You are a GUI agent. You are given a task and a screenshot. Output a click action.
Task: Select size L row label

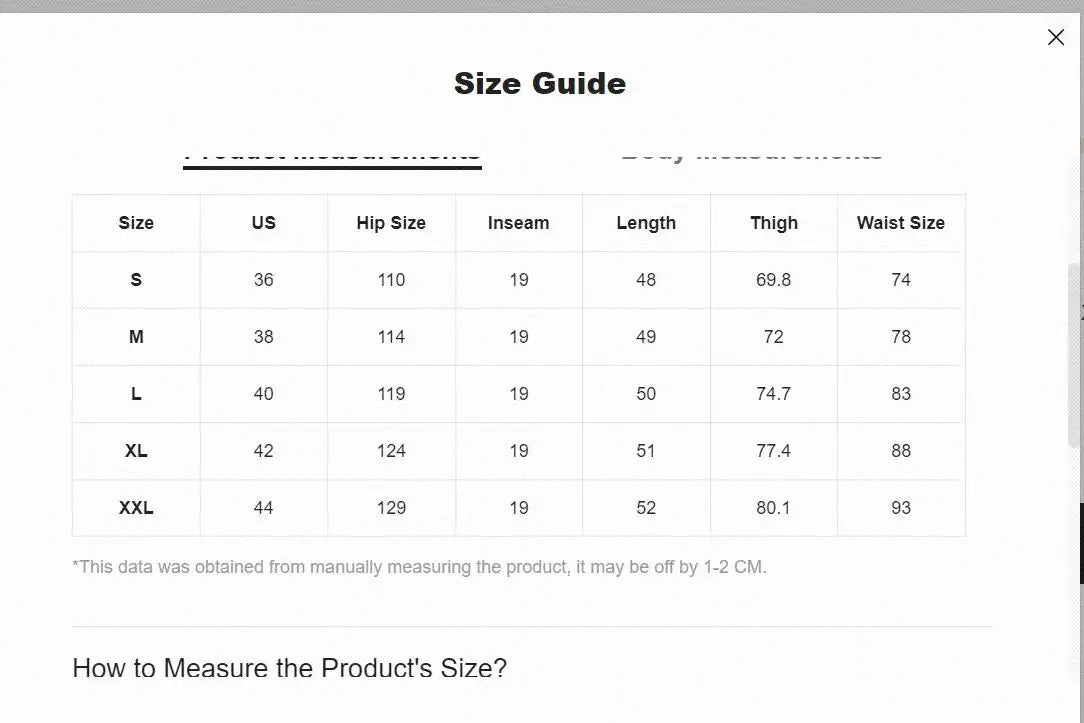pyautogui.click(x=135, y=394)
